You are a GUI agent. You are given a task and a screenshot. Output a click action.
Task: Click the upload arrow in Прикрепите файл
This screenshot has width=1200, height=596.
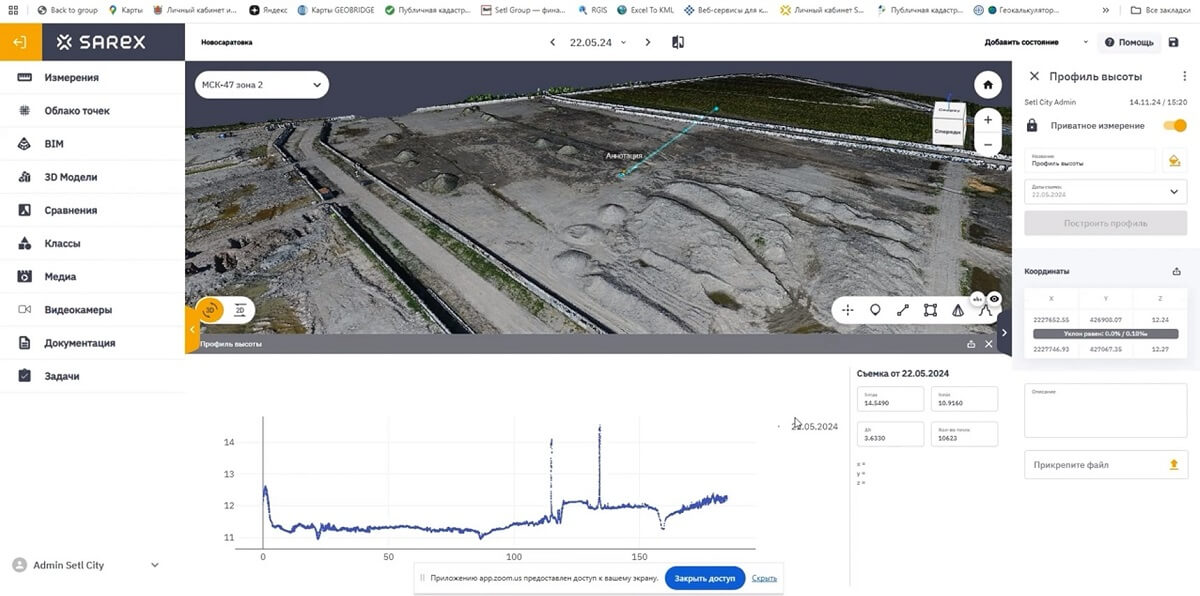pos(1174,464)
